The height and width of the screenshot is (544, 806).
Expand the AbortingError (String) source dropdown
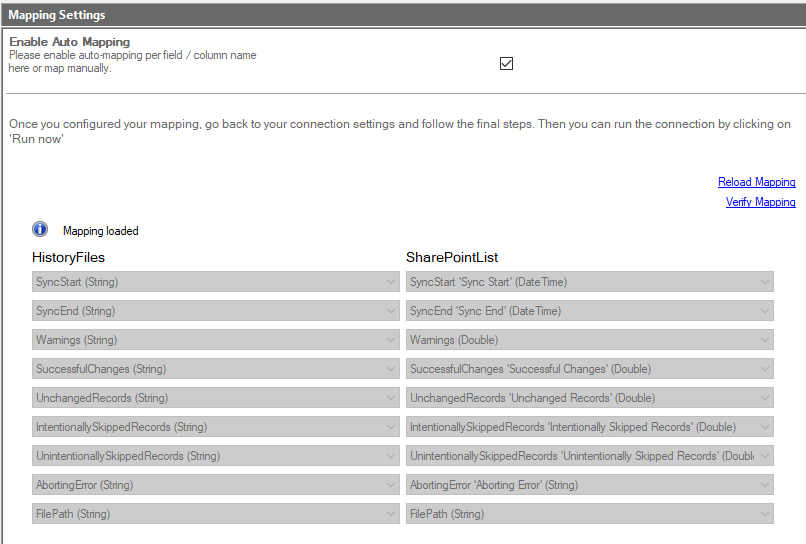pyautogui.click(x=216, y=485)
